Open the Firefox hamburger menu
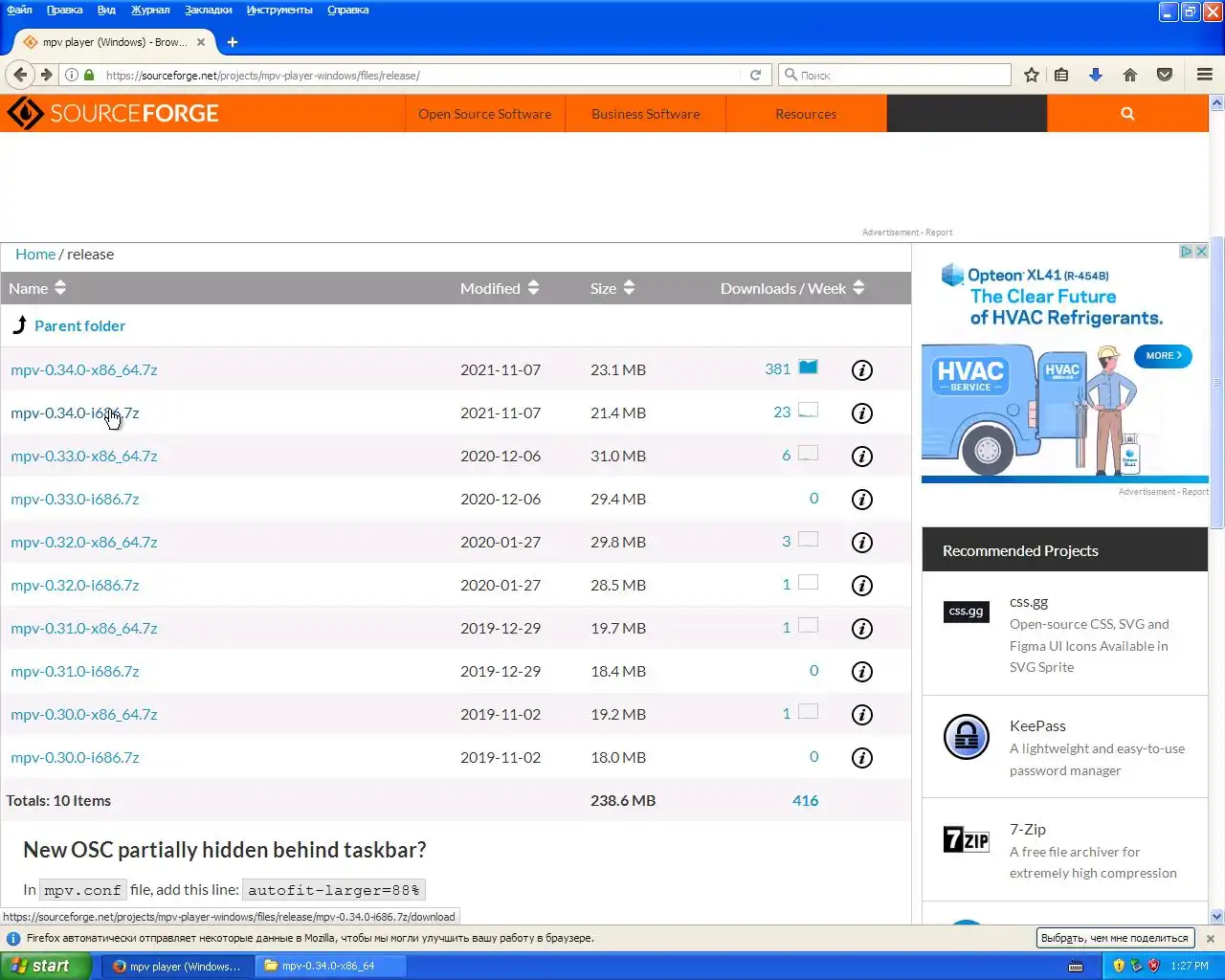The image size is (1225, 980). click(x=1205, y=75)
